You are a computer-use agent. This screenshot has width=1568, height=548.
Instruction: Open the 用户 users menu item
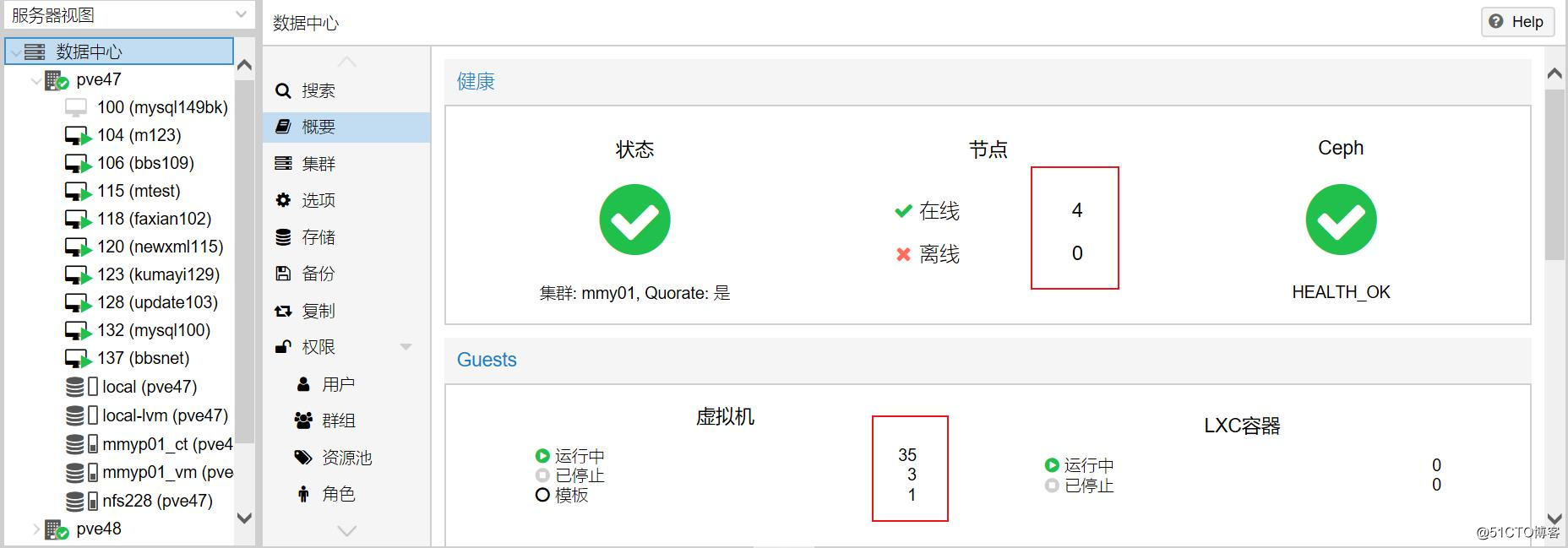click(x=338, y=384)
